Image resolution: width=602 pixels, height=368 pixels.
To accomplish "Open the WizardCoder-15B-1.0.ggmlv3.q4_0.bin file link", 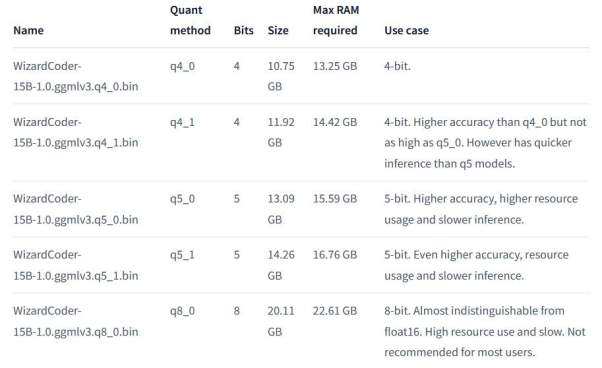I will [76, 76].
